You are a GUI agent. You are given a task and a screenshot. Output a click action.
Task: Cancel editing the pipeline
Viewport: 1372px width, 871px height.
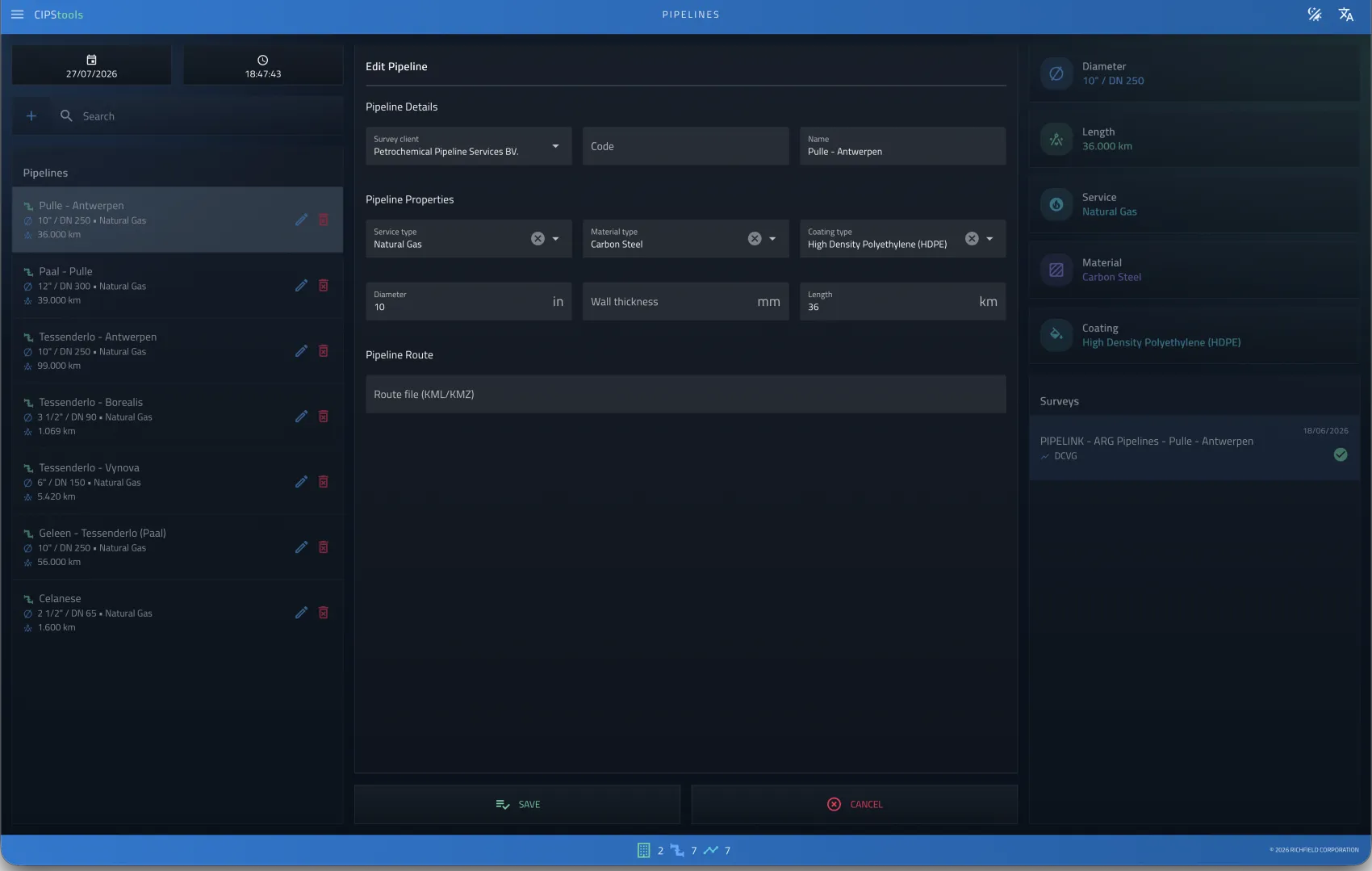[x=855, y=804]
